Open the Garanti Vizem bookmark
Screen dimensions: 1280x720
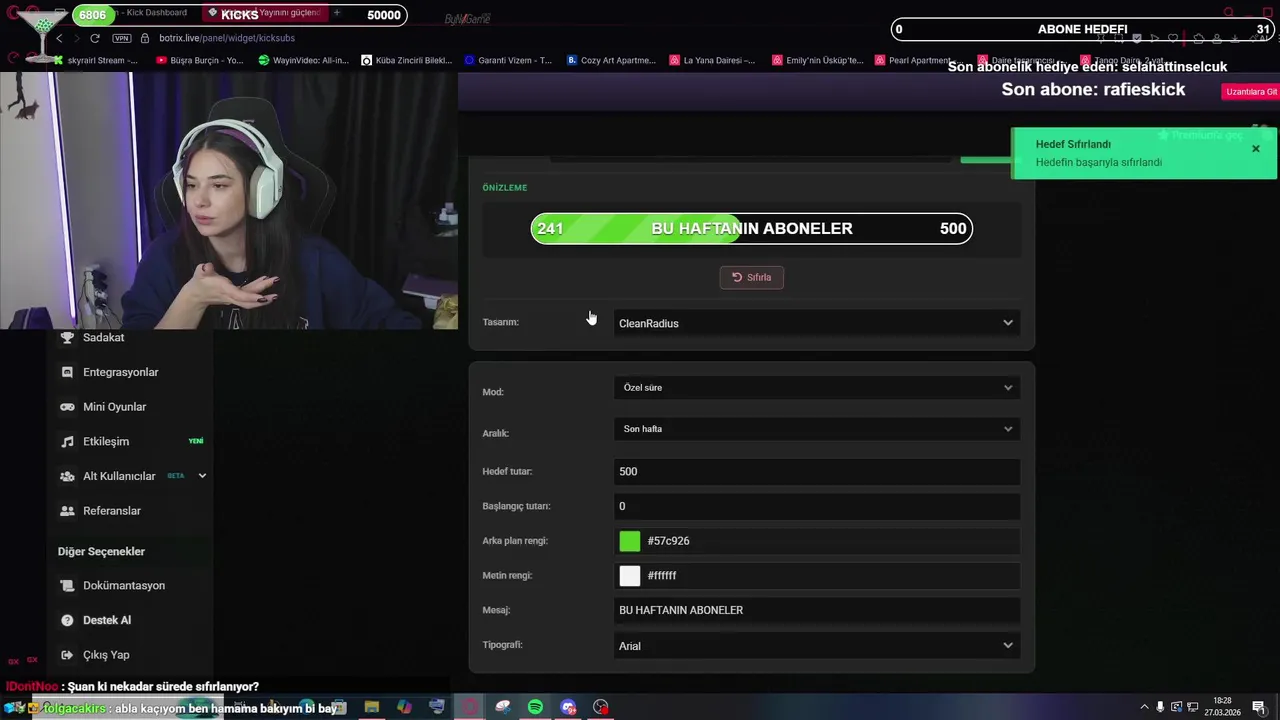pos(508,60)
